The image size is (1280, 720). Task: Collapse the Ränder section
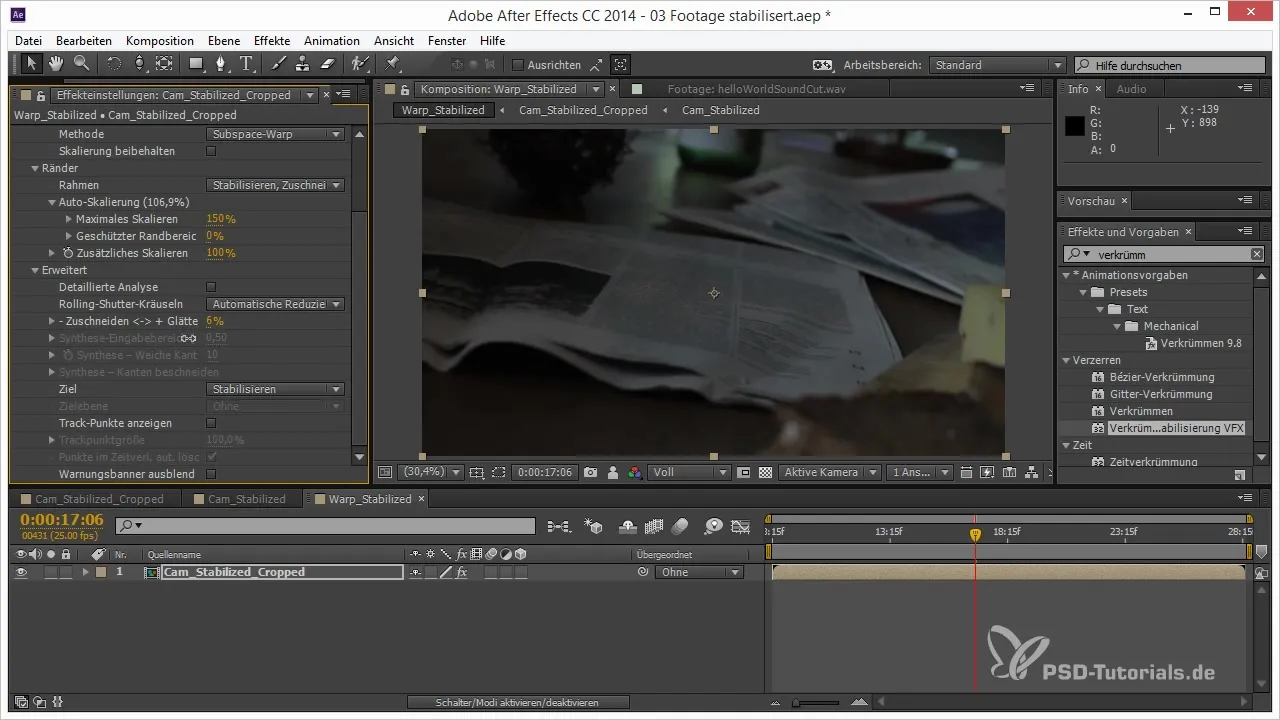point(35,168)
